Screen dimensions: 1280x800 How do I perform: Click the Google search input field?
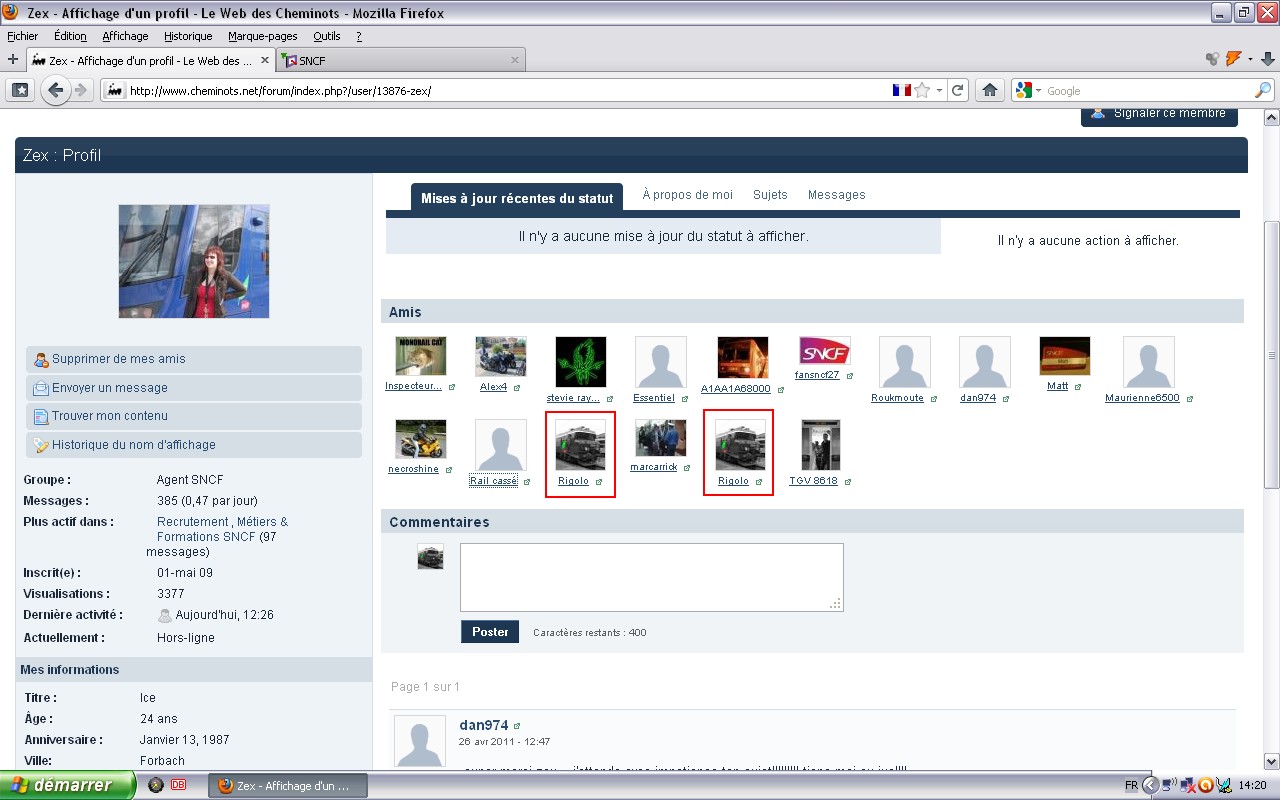tap(1150, 90)
